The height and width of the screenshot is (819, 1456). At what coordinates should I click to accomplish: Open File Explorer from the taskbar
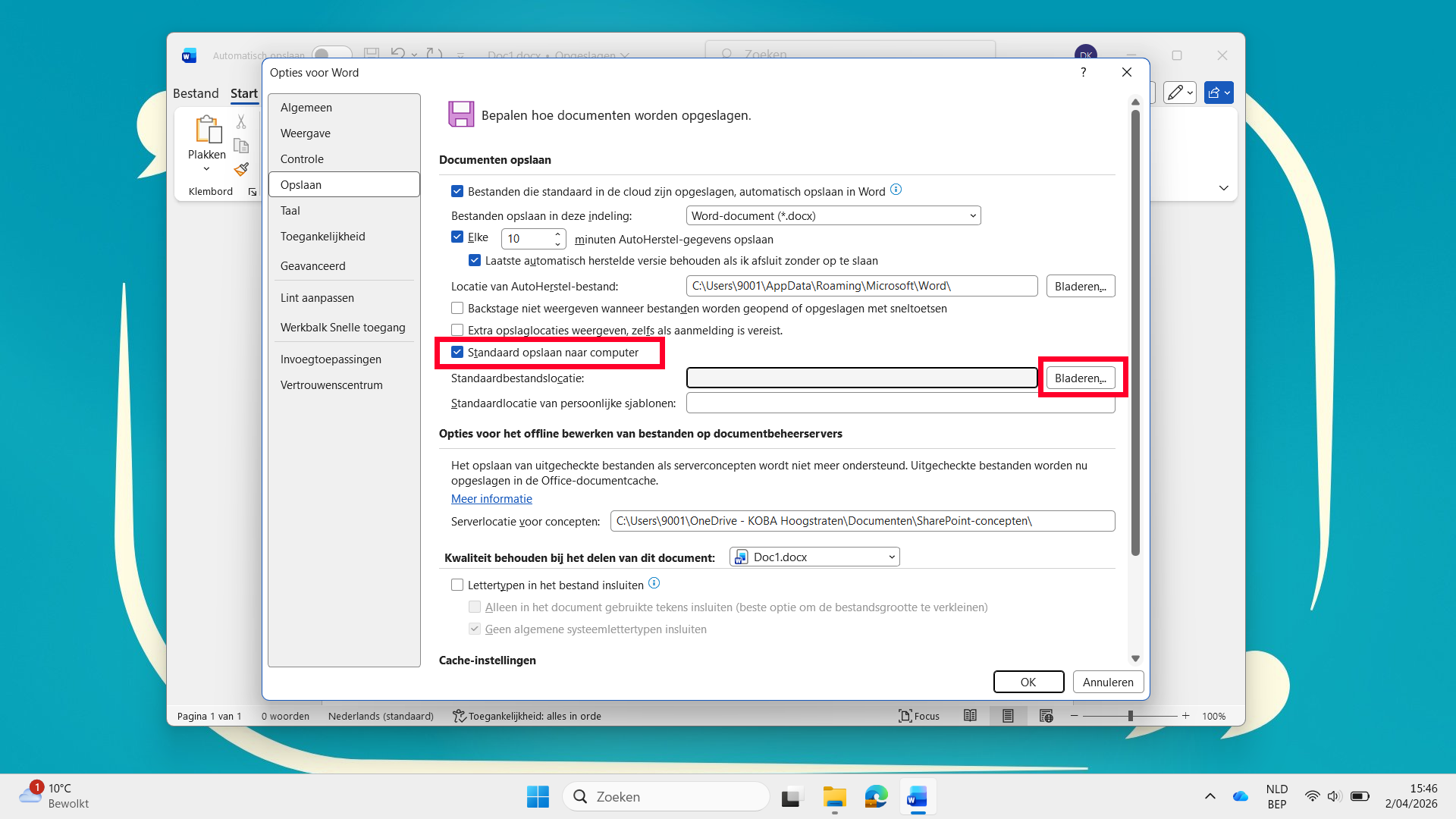click(834, 797)
